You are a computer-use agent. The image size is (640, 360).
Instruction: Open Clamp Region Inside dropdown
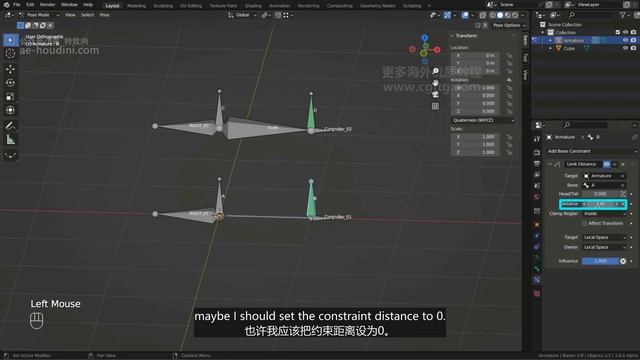point(604,213)
